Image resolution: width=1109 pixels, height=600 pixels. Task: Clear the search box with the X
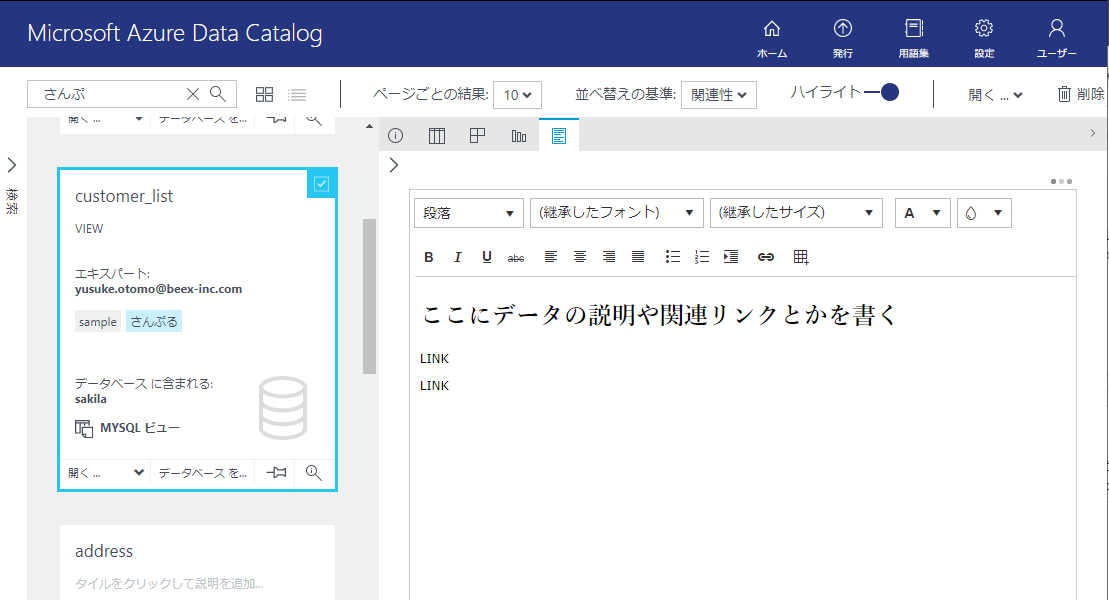[192, 93]
